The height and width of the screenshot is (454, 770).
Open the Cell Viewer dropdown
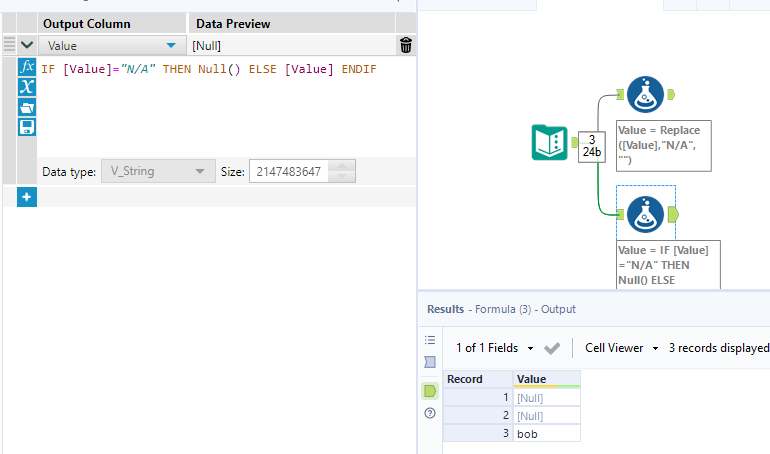click(x=622, y=348)
